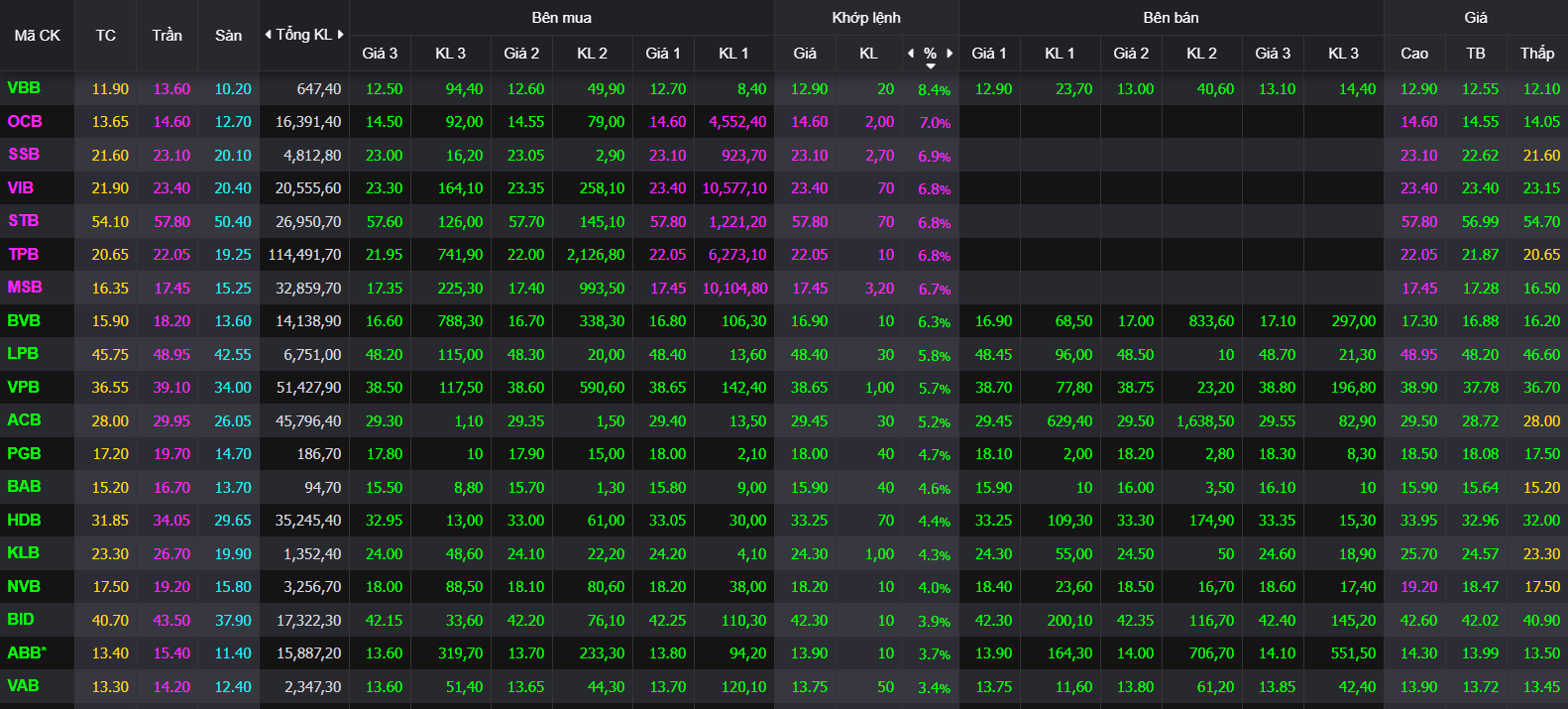
Task: Open stock symbol OCB
Action: (25, 122)
